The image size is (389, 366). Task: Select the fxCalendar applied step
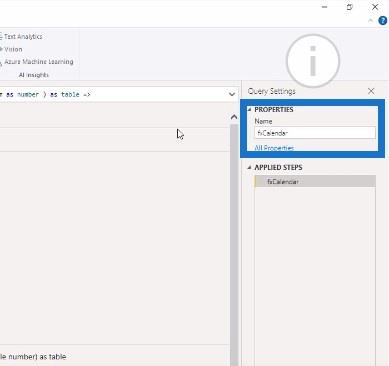pyautogui.click(x=315, y=181)
